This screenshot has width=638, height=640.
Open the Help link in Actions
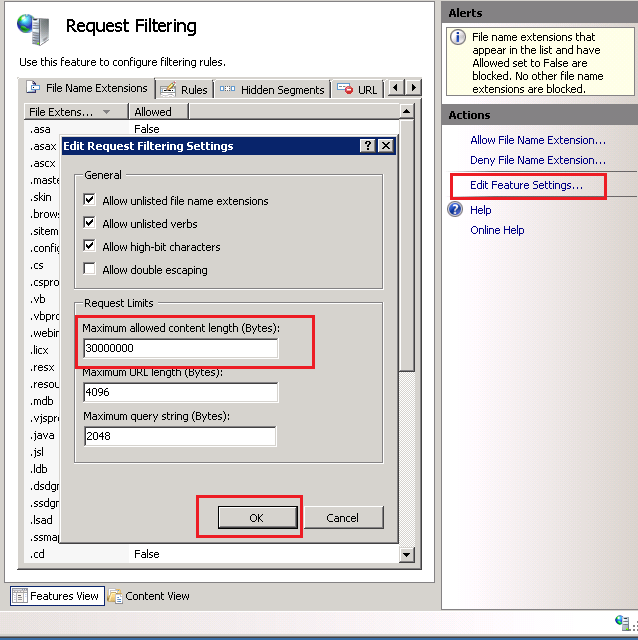click(480, 210)
